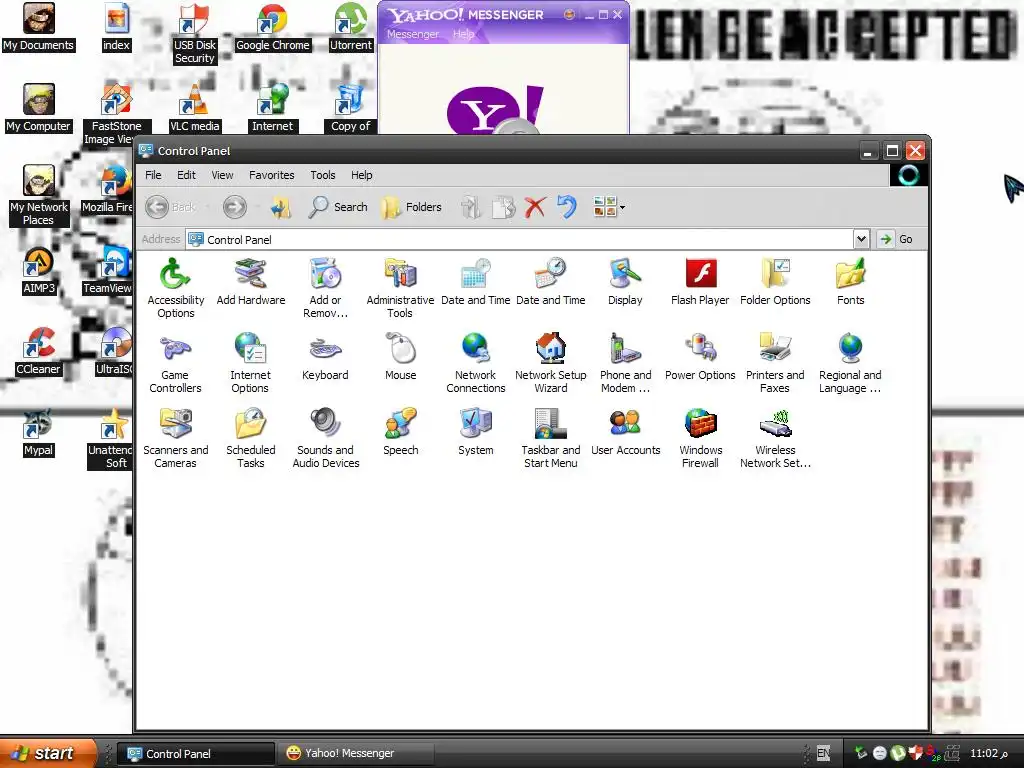1024x768 pixels.
Task: Select the My Computer desktop icon
Action: 39,108
